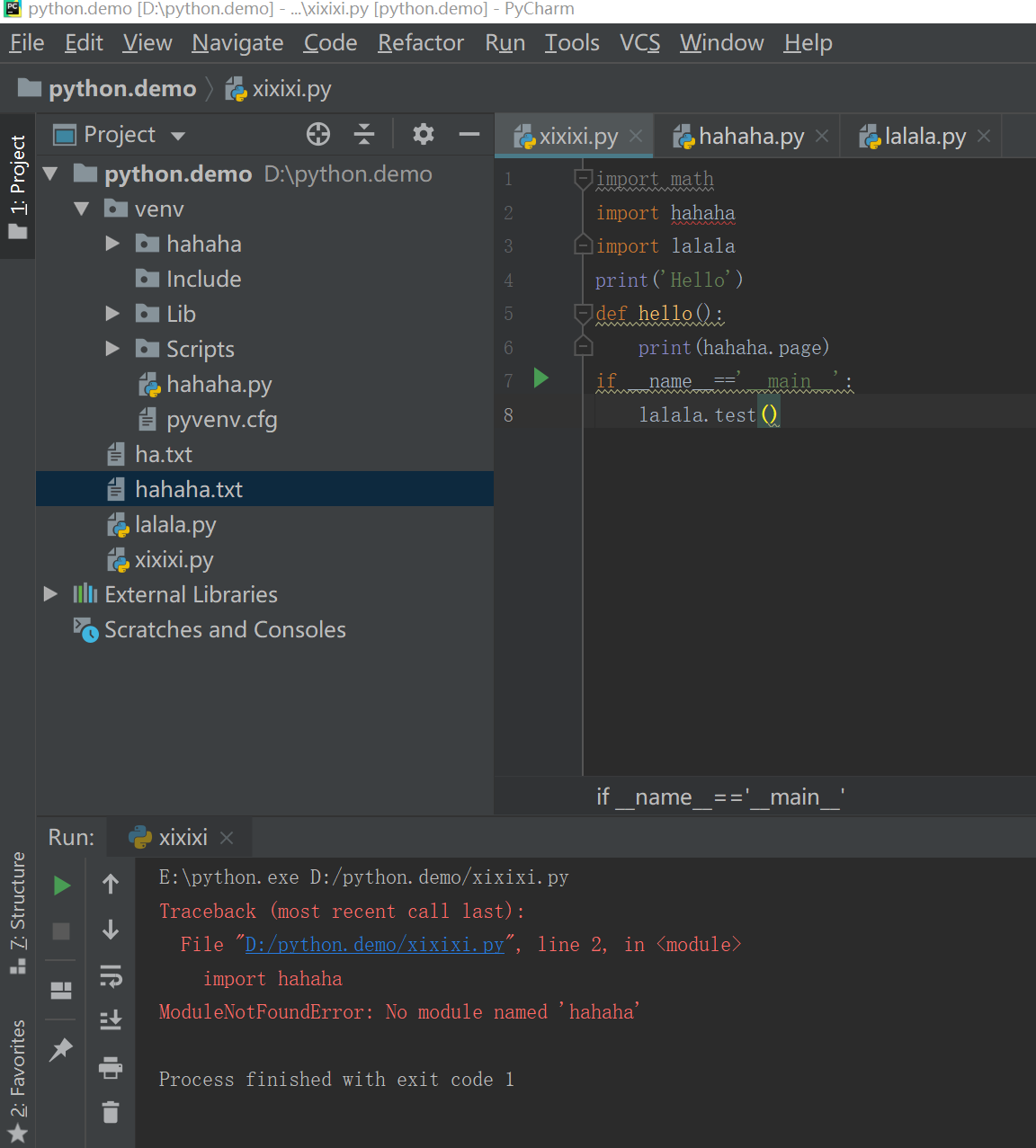Image resolution: width=1036 pixels, height=1148 pixels.
Task: Fold import block at line 1
Action: coord(583,179)
